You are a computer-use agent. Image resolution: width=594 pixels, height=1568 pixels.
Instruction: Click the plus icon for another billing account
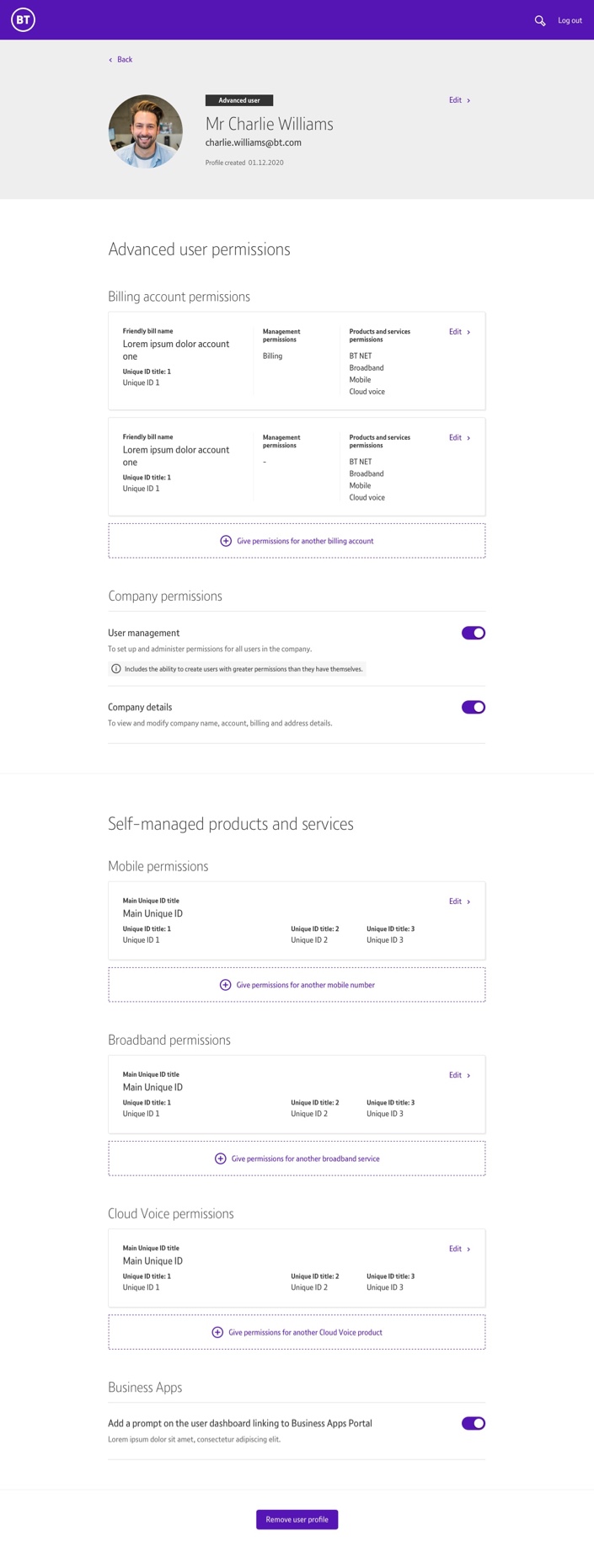point(226,541)
